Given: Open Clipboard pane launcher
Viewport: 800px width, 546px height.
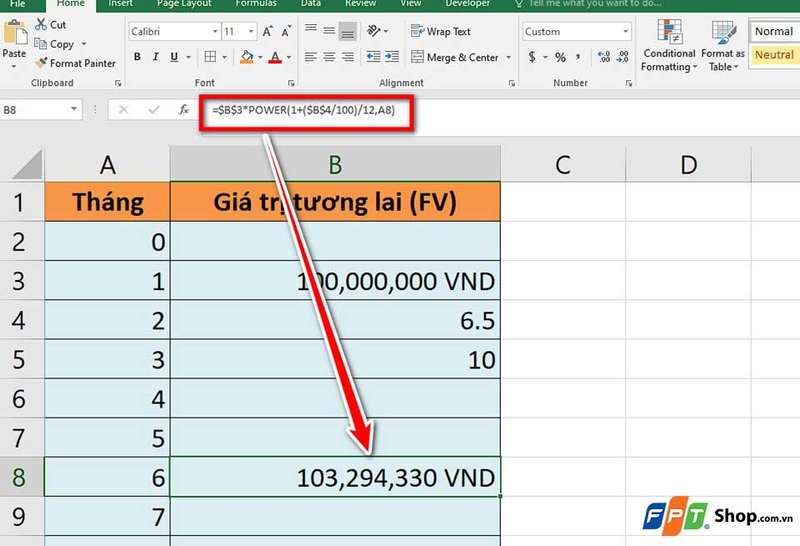Looking at the screenshot, I should pos(118,83).
